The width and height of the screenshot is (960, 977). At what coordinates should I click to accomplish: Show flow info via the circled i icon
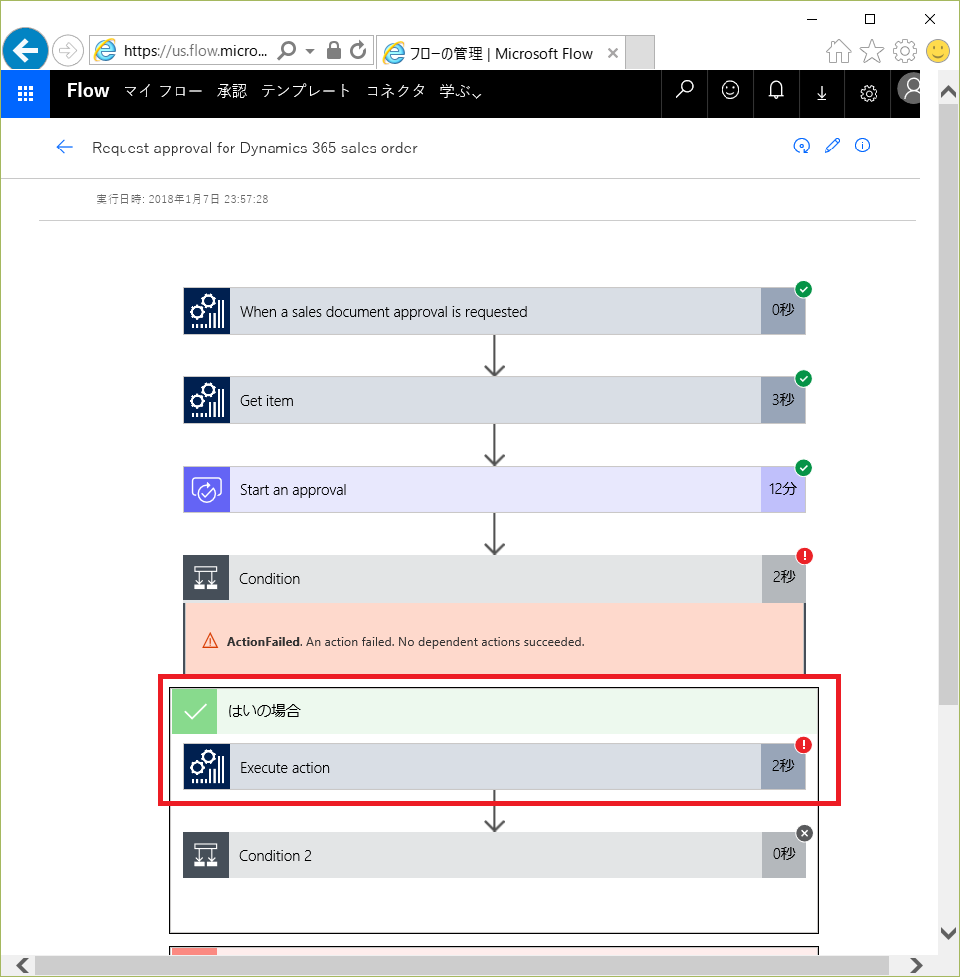coord(862,145)
